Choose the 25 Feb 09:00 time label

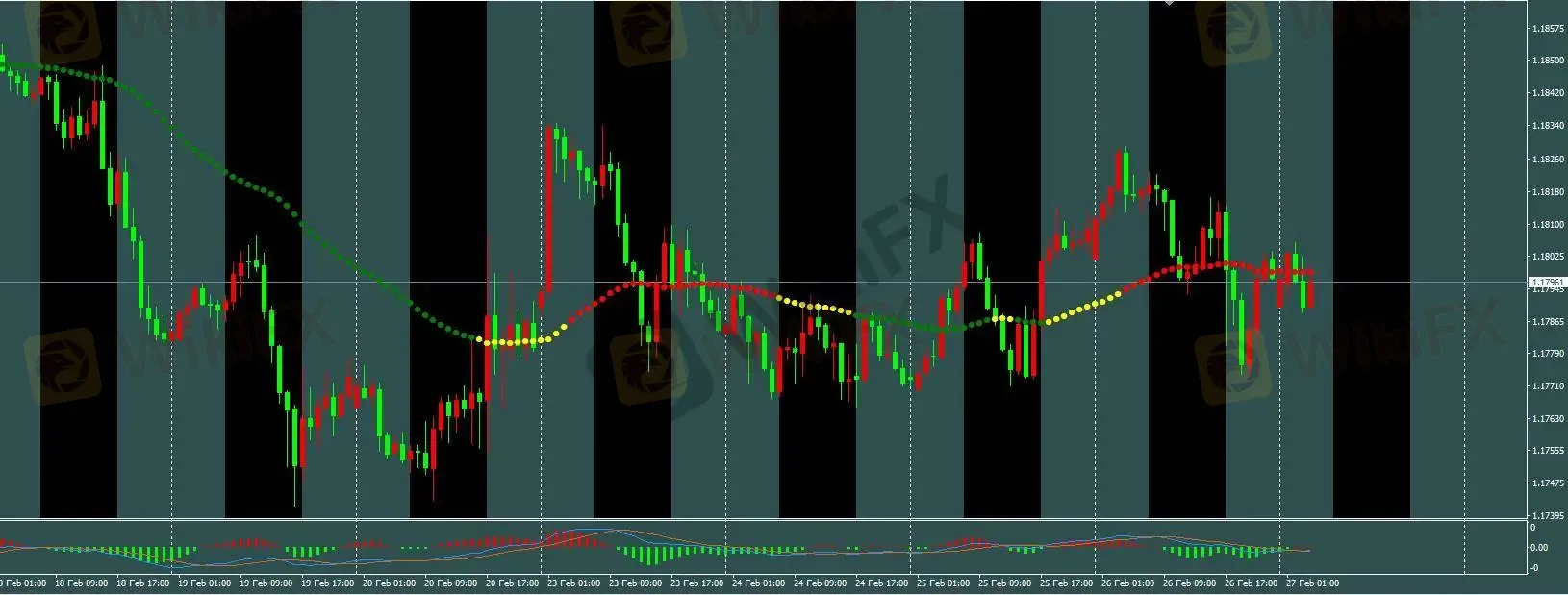(x=1004, y=583)
